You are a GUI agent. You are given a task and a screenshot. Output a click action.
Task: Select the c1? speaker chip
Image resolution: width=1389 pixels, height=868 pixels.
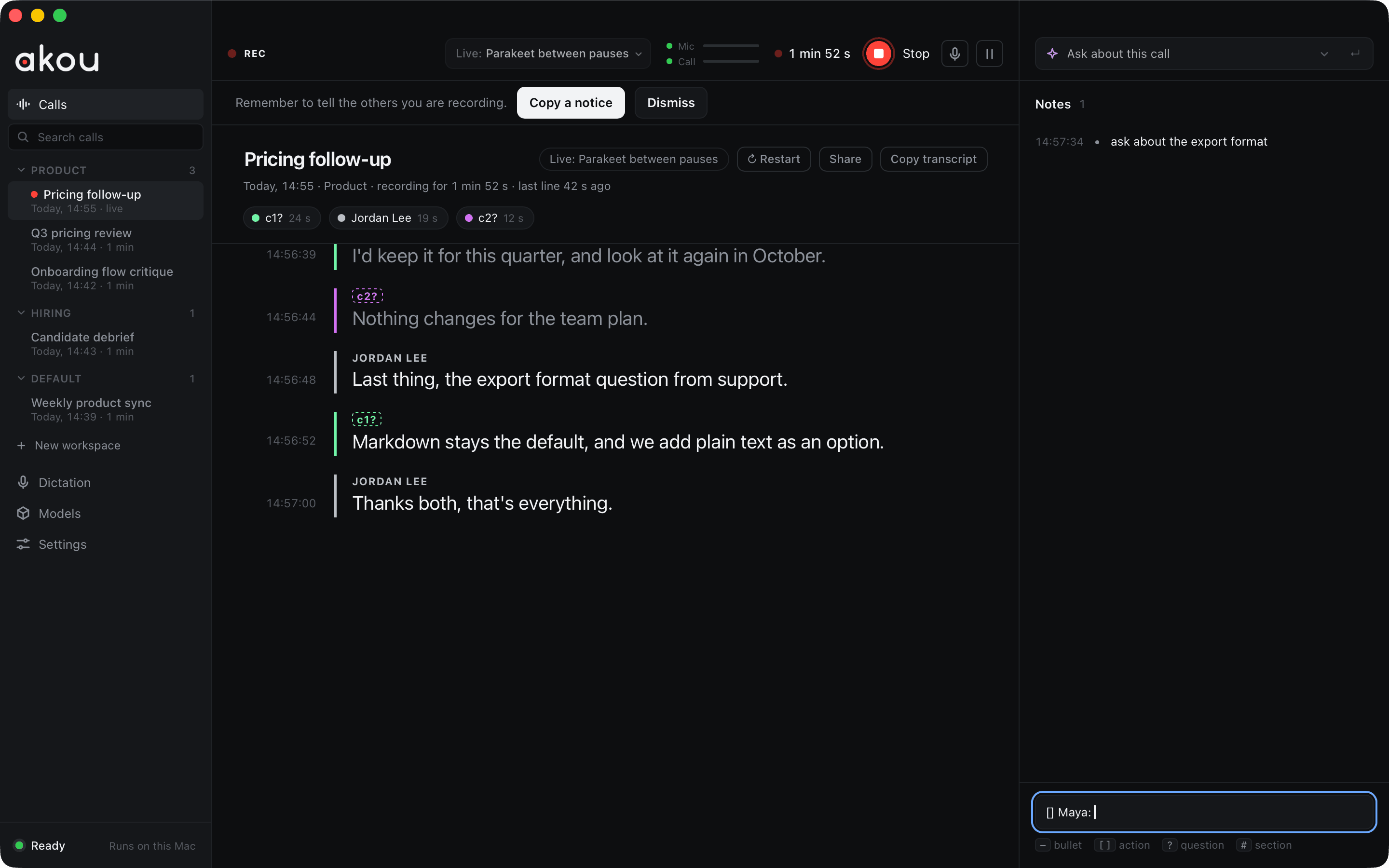282,218
